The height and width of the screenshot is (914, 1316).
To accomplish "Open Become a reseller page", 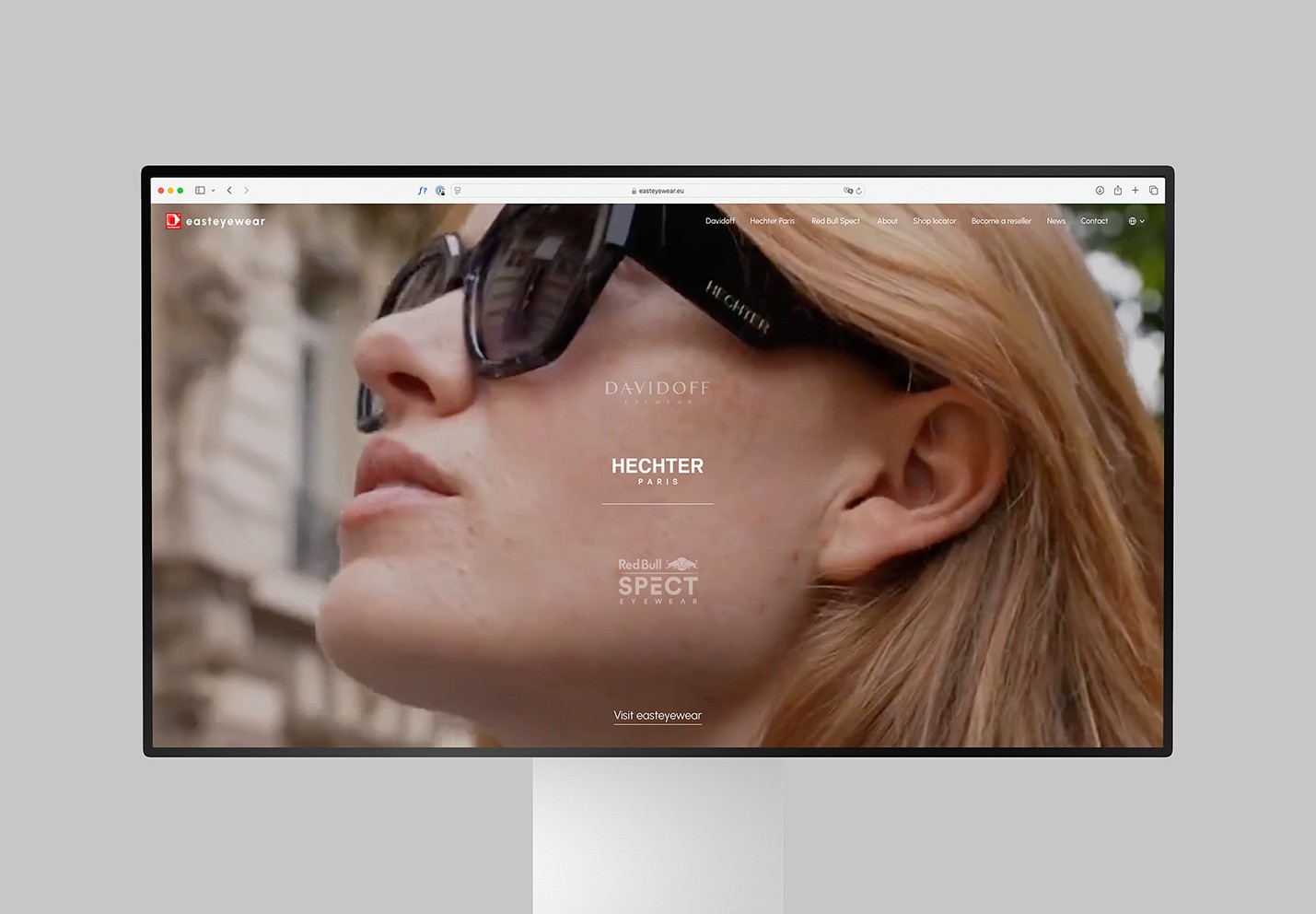I will point(1001,221).
